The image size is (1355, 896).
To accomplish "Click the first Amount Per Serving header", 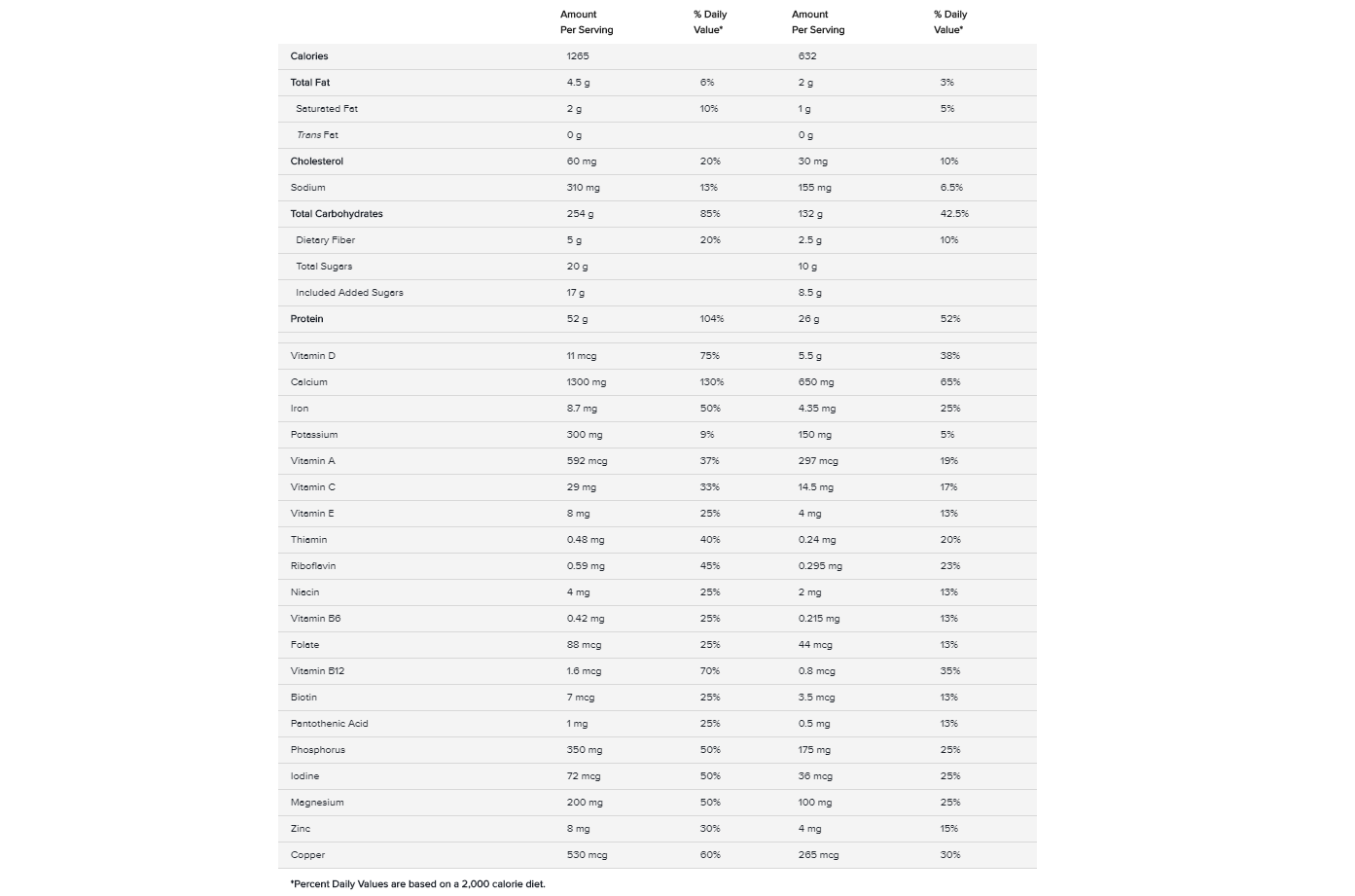I will tap(587, 22).
